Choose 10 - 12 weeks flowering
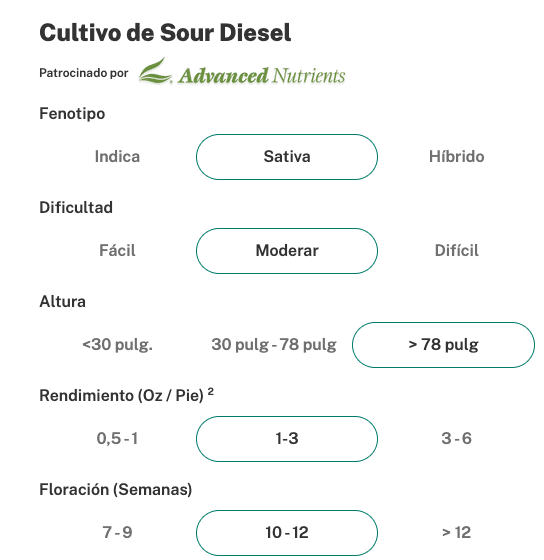Screen dimensions: 544x560 click(287, 532)
